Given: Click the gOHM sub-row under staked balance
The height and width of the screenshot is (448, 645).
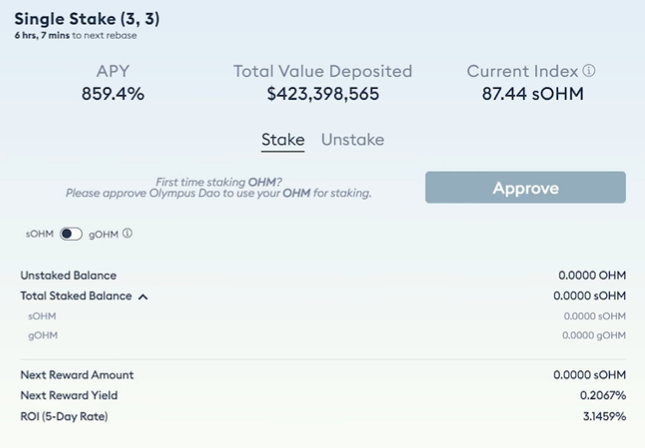Looking at the screenshot, I should (x=323, y=335).
